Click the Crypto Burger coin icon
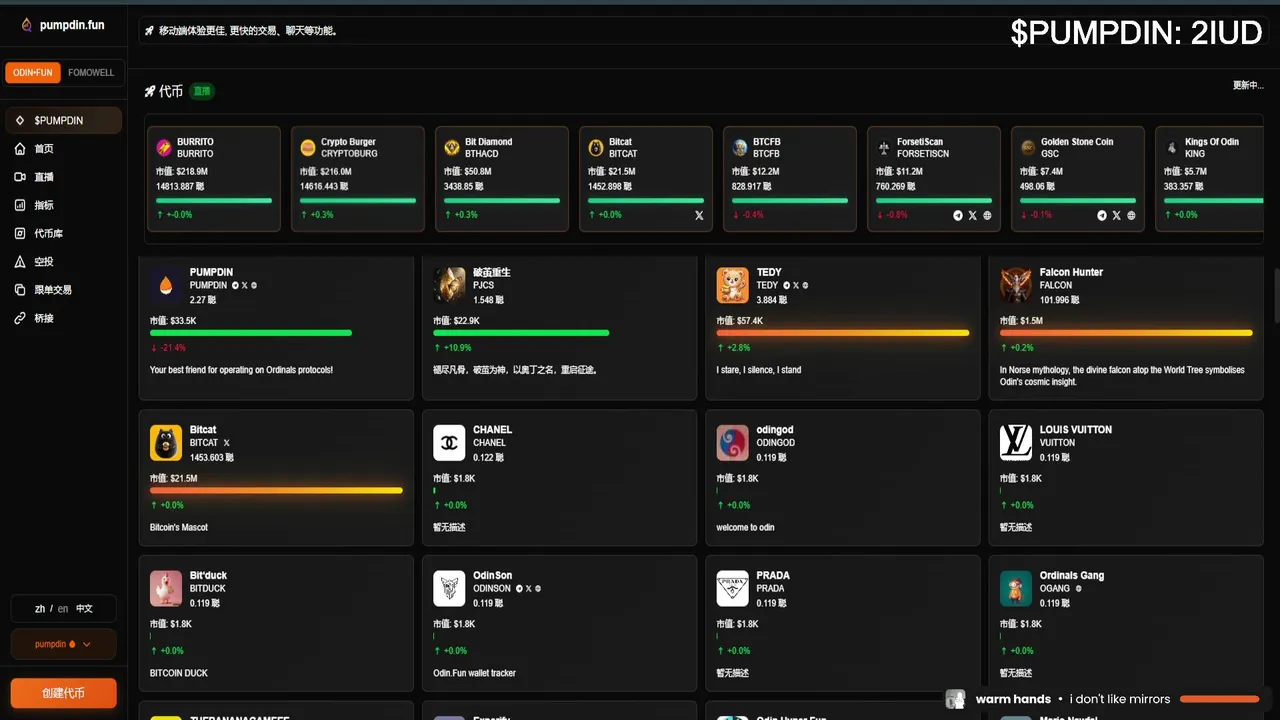 (x=308, y=147)
